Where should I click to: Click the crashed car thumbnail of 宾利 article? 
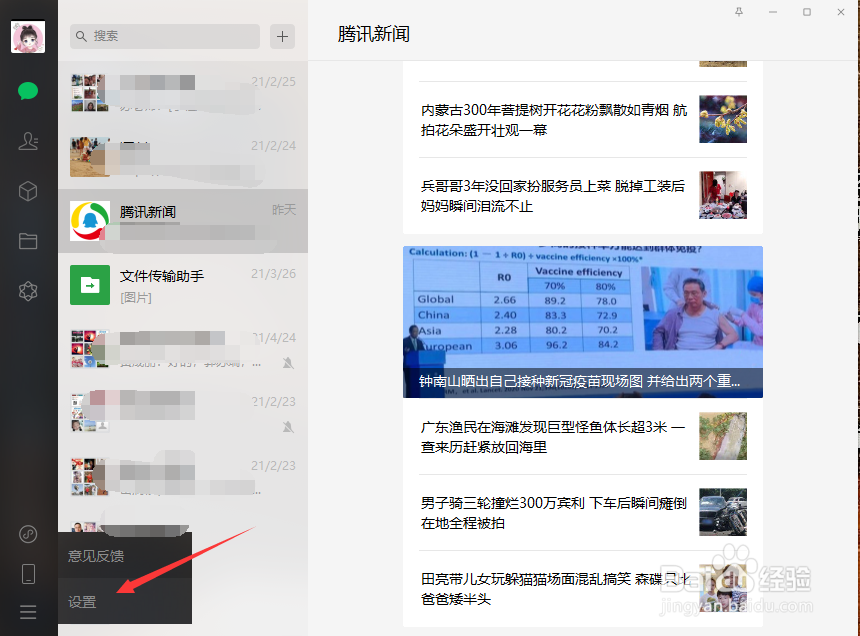(x=723, y=512)
